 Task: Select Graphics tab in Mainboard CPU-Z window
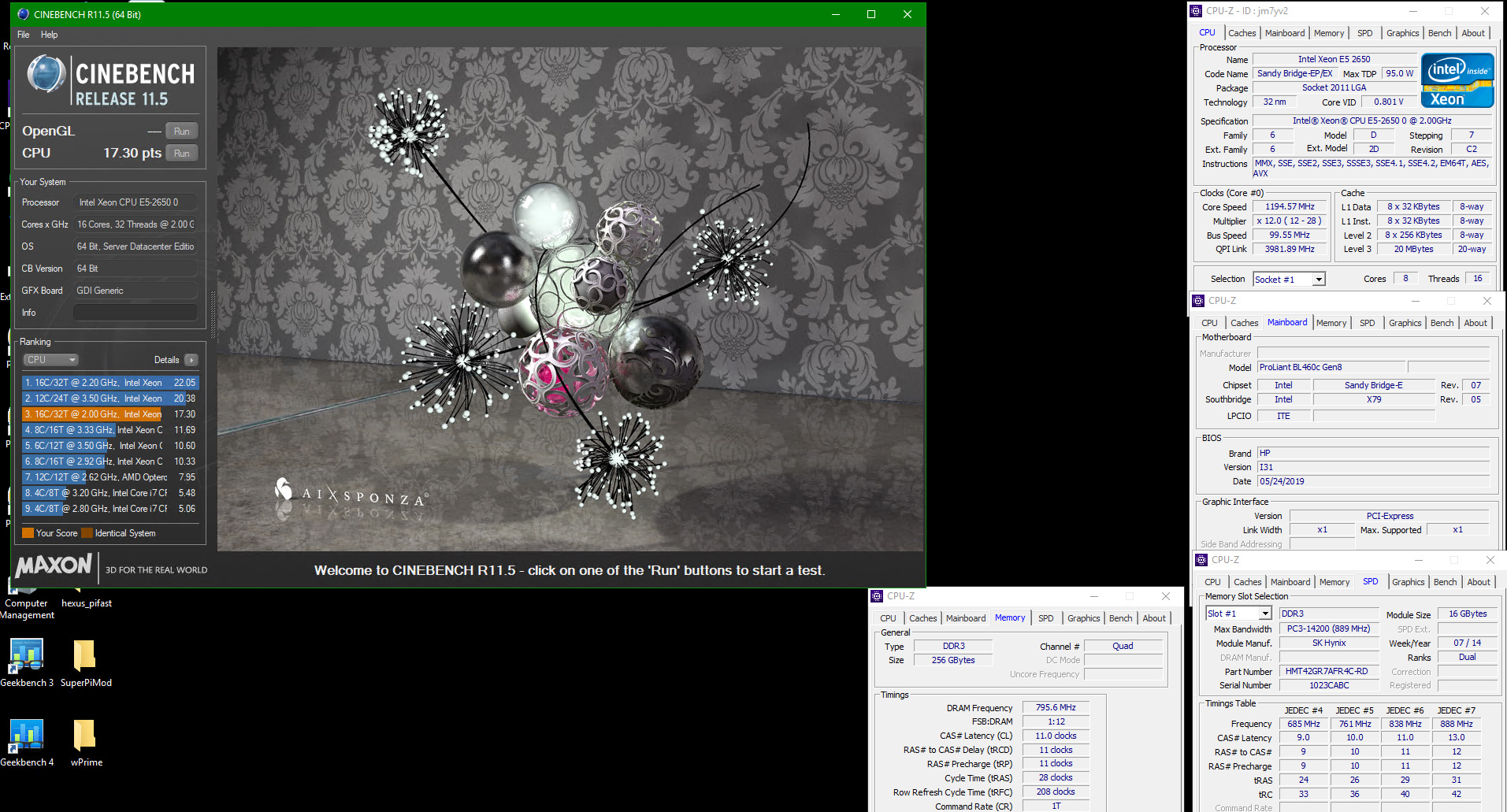(1405, 323)
